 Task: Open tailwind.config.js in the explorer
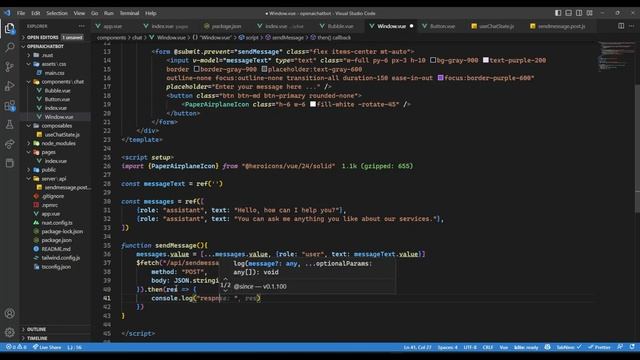pyautogui.click(x=55, y=258)
